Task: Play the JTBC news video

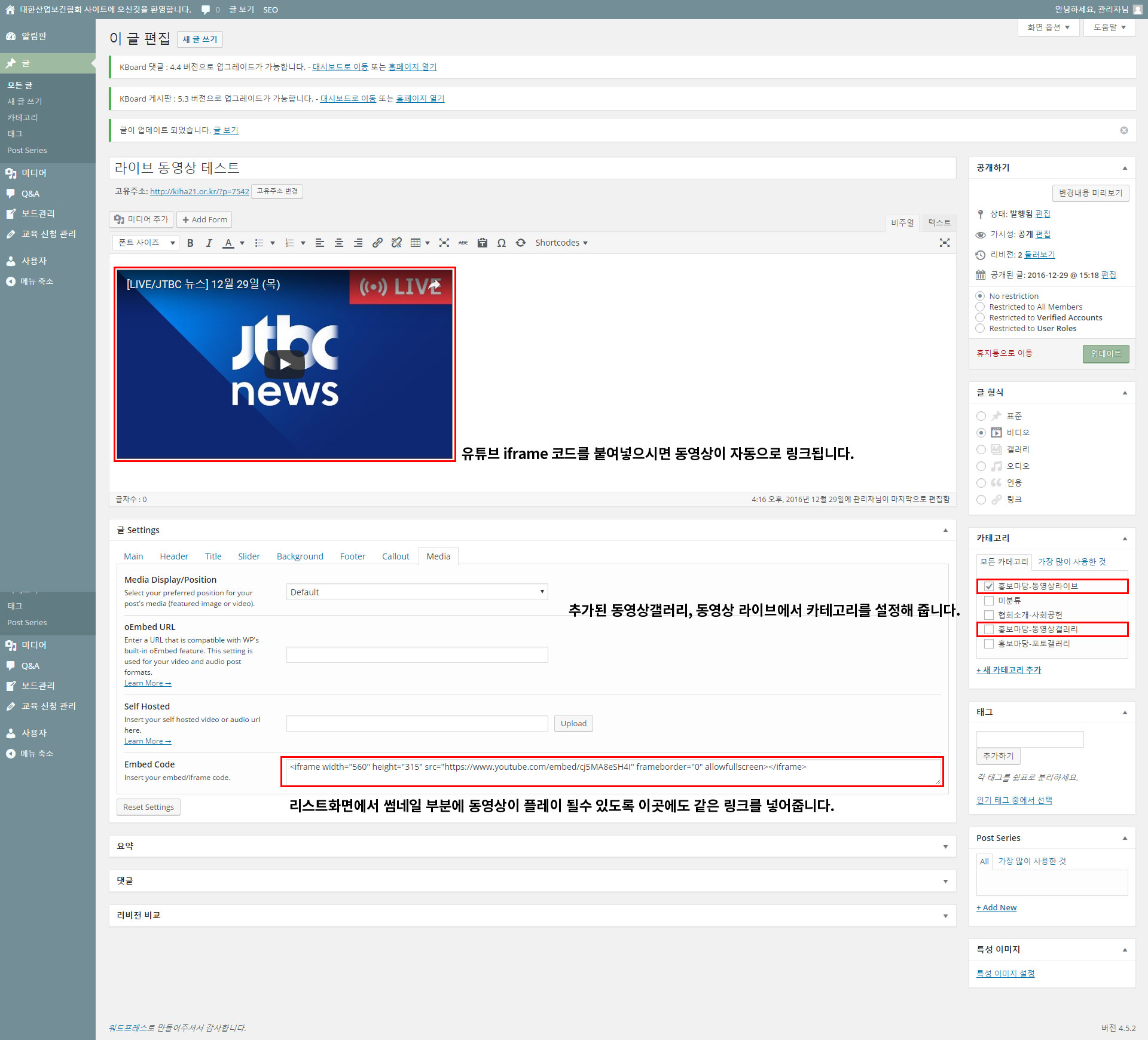Action: (x=285, y=364)
